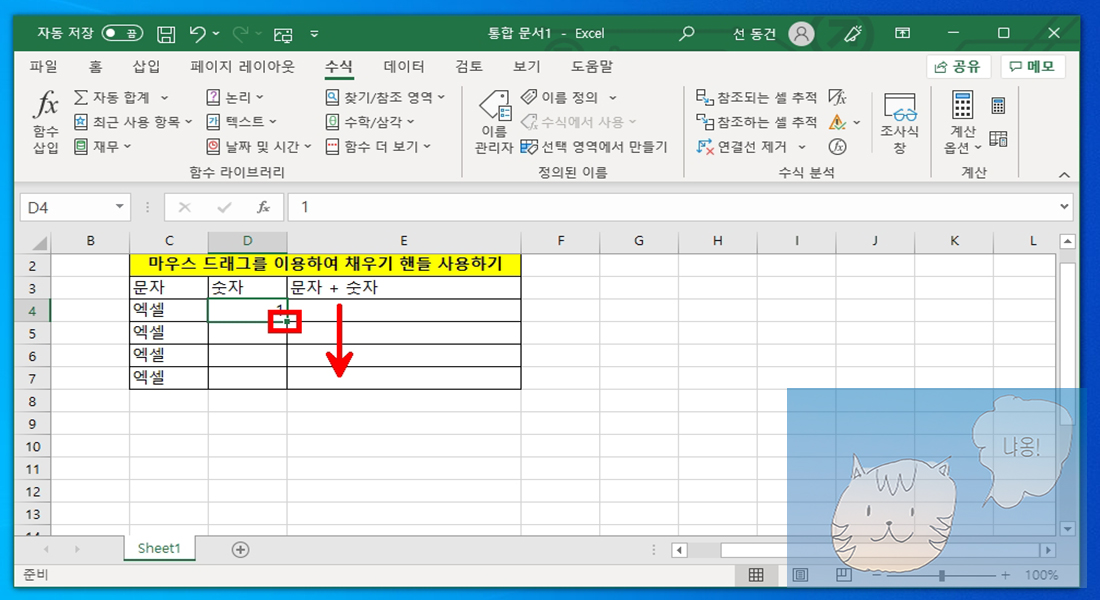Open ribbon display options icon
1100x600 pixels.
tap(902, 33)
